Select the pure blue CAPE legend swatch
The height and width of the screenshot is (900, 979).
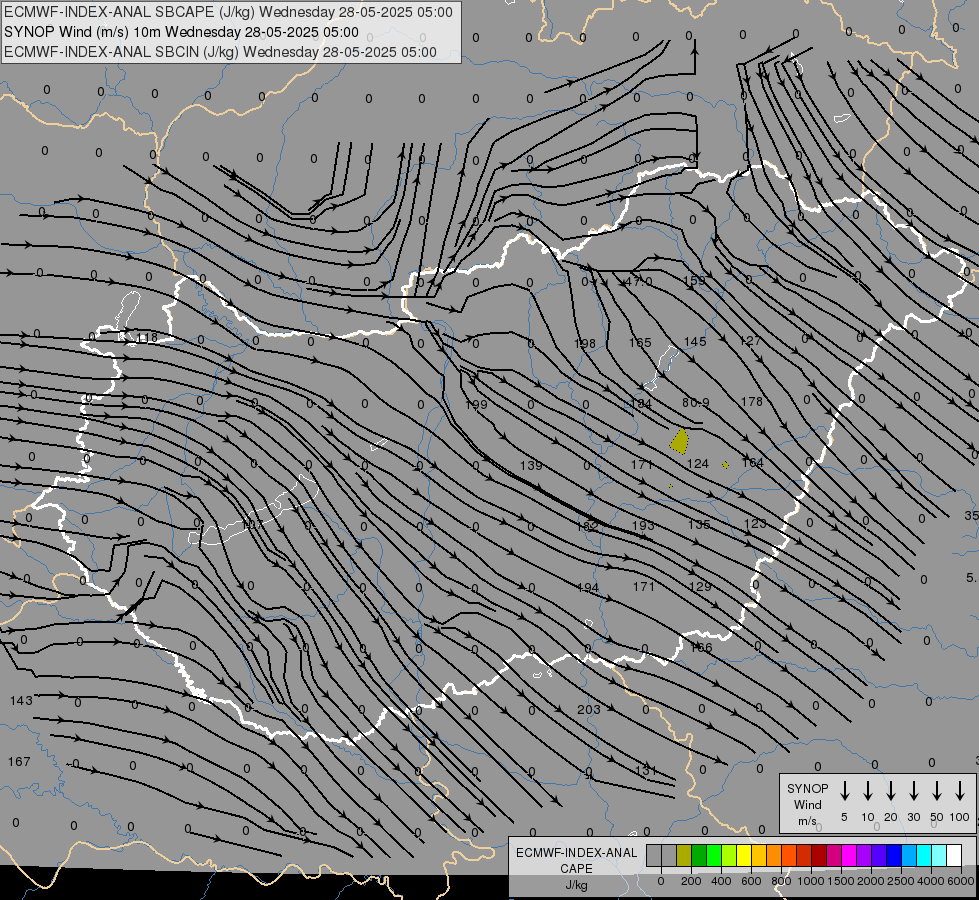(893, 855)
